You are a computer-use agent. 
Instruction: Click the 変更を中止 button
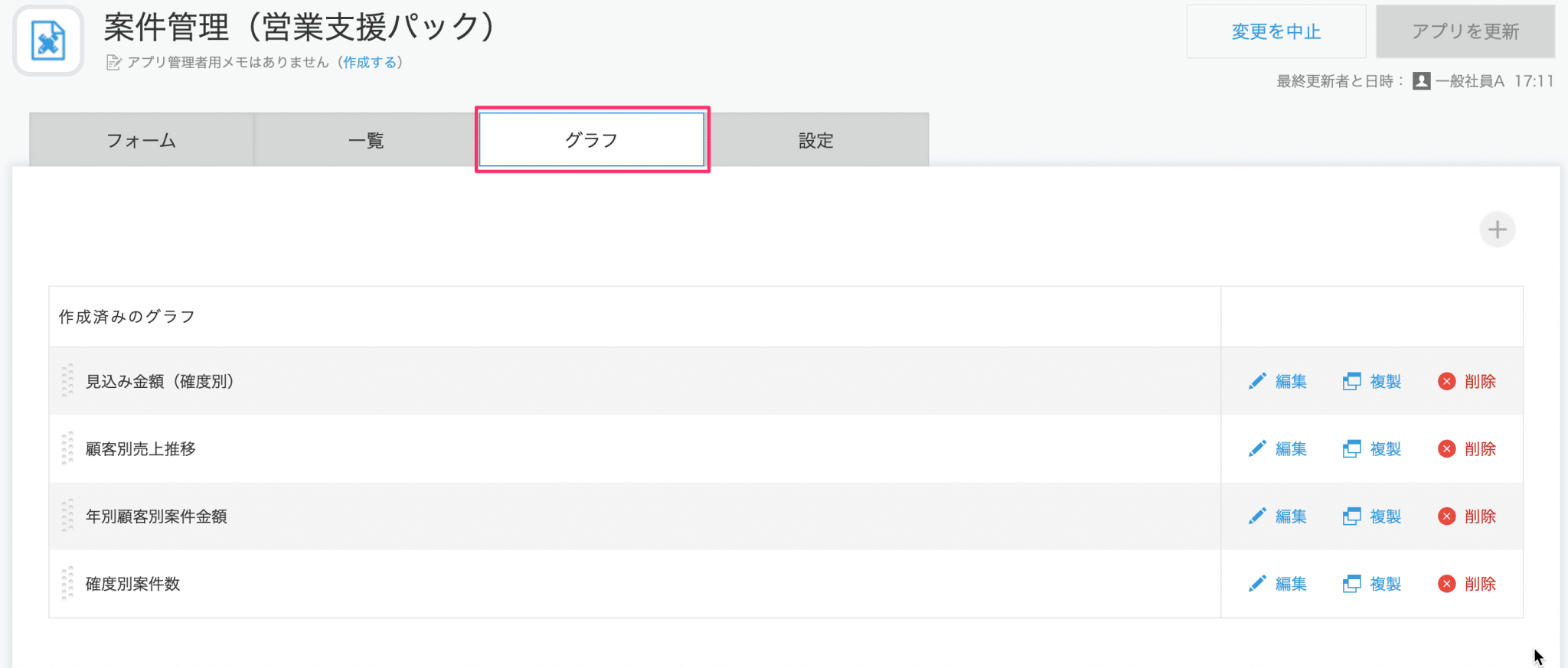pyautogui.click(x=1276, y=31)
